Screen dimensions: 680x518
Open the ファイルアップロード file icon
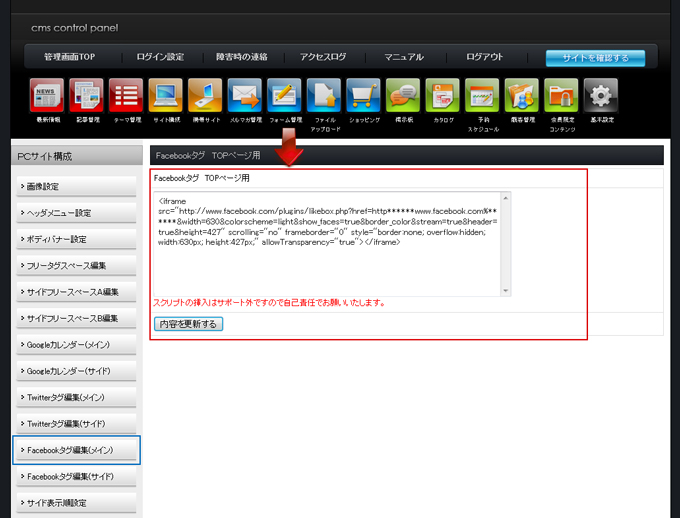click(324, 96)
